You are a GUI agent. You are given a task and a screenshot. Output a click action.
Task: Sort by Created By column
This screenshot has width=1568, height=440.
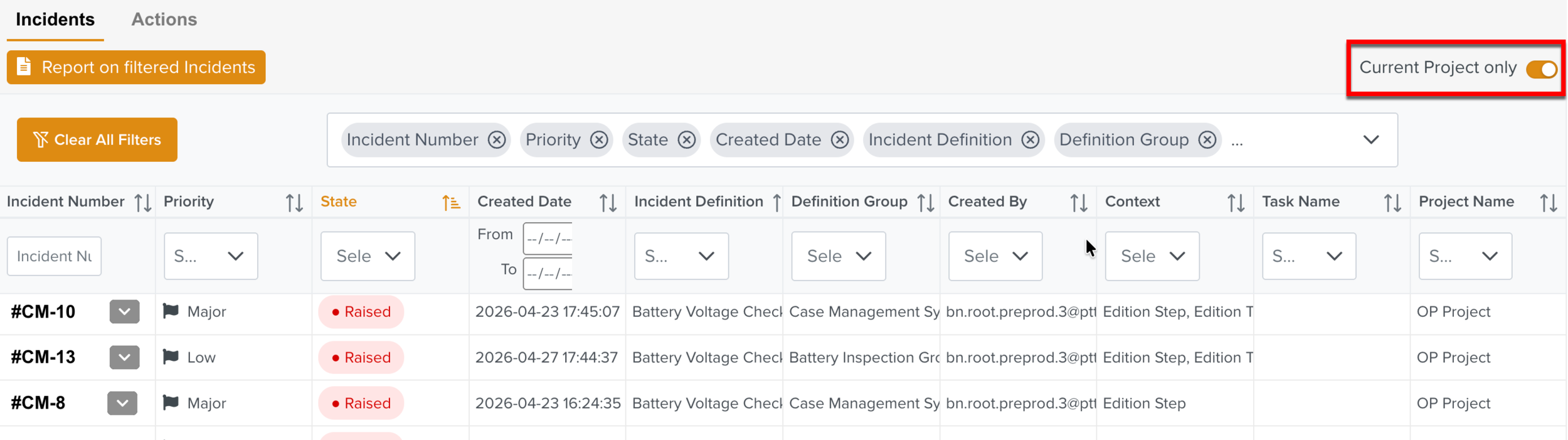1079,202
